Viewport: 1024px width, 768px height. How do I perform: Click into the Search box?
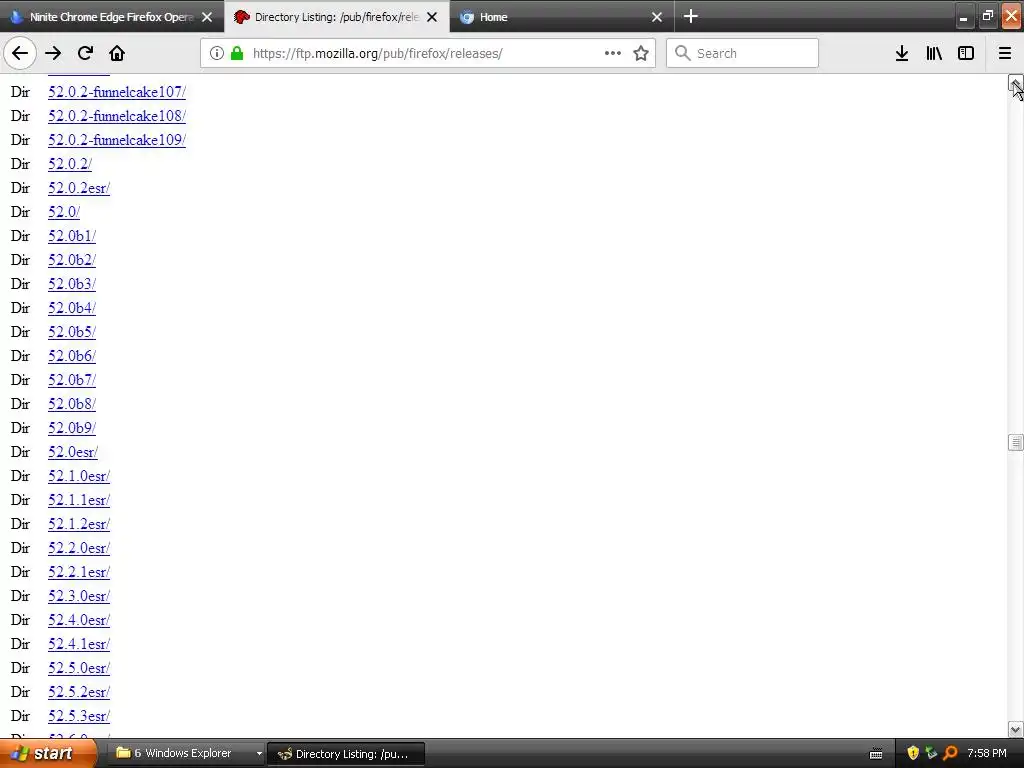click(x=742, y=54)
